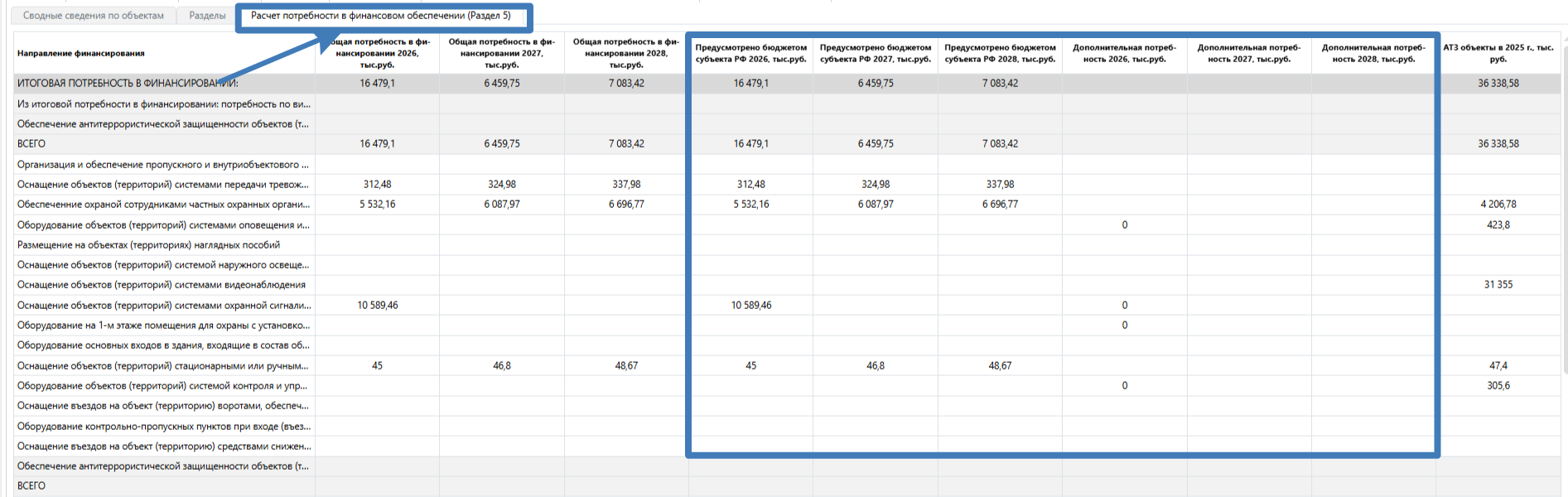Open the Сводные сведения по объектам tab
This screenshot has width=1568, height=497.
click(x=93, y=16)
